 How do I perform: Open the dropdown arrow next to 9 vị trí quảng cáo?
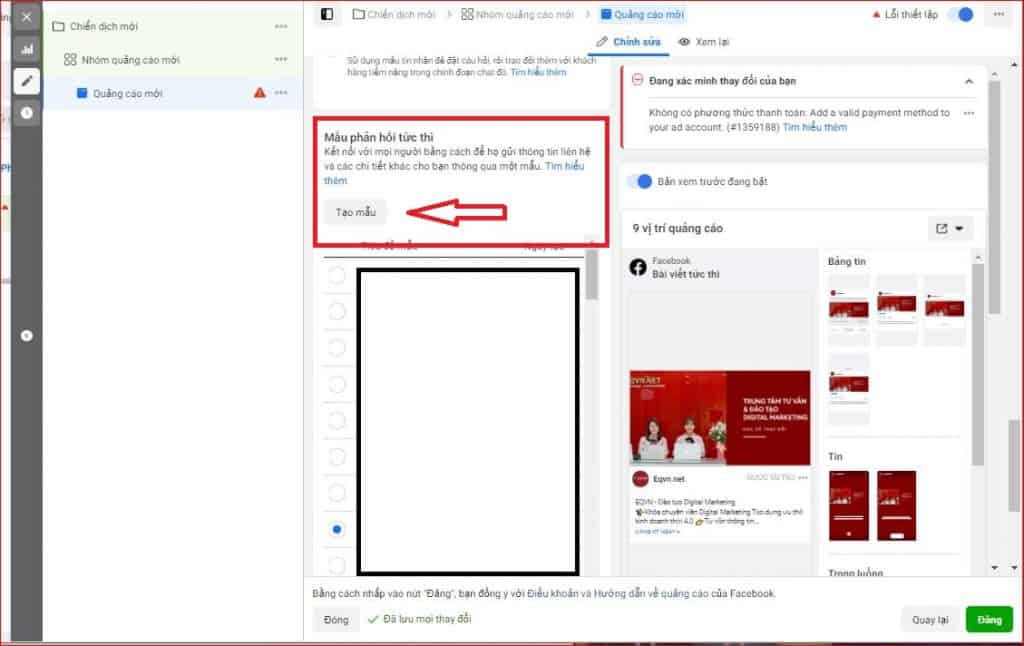[958, 228]
